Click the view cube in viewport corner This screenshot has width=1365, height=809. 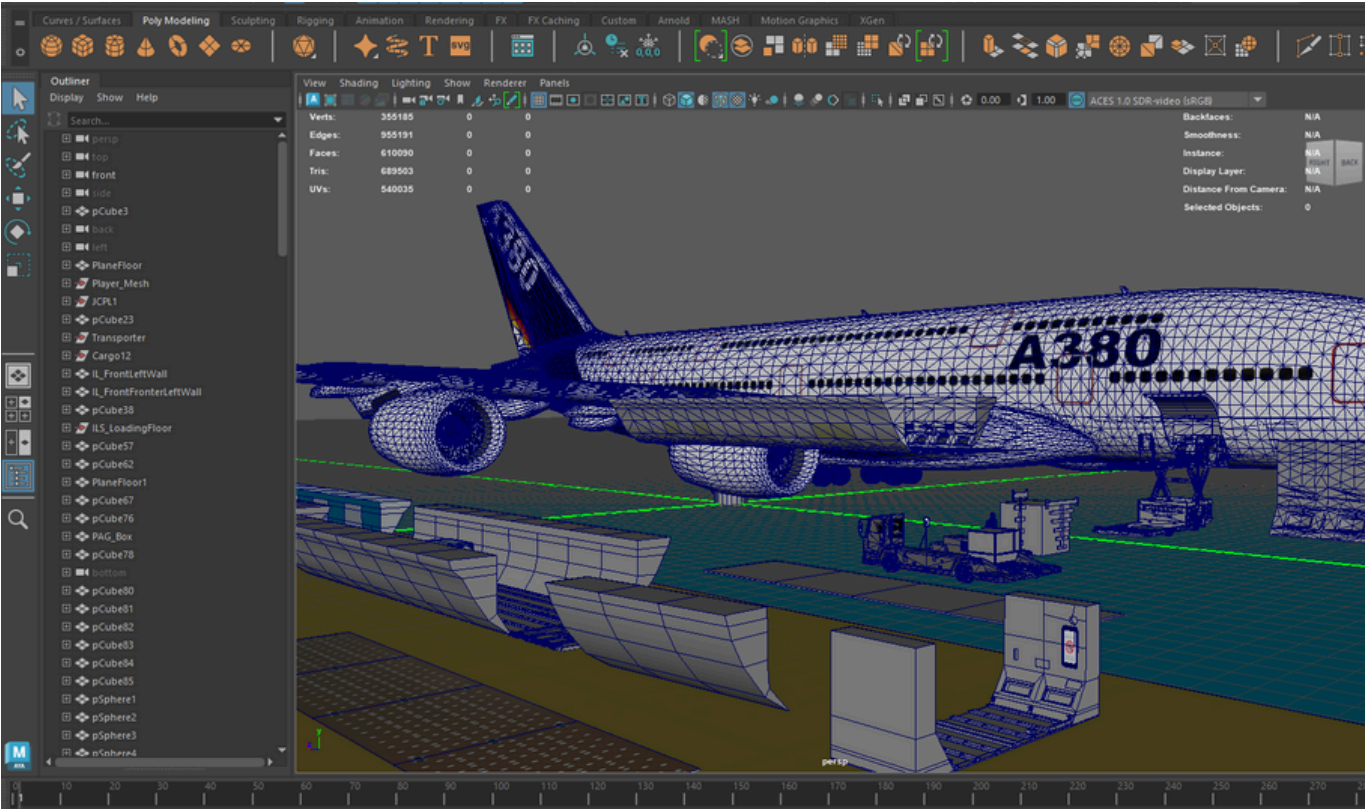click(x=1334, y=161)
